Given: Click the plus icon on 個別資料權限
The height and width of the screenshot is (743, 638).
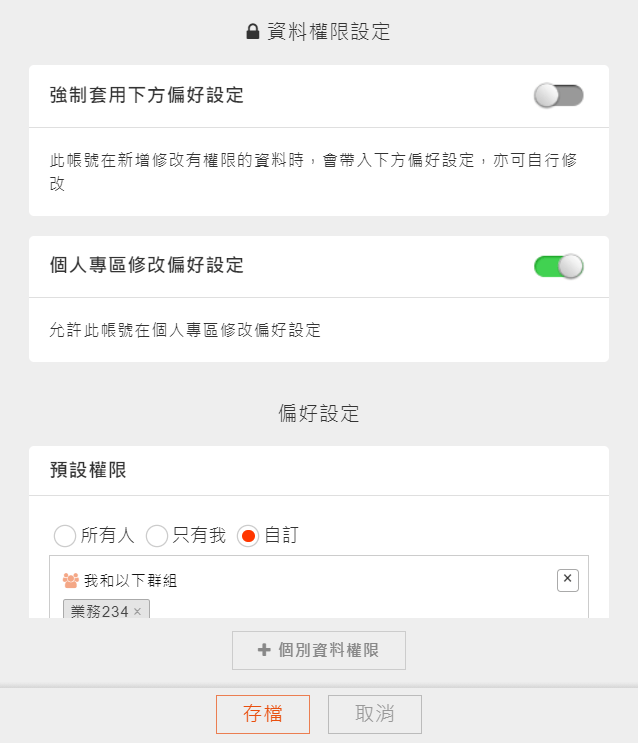Looking at the screenshot, I should click(264, 650).
